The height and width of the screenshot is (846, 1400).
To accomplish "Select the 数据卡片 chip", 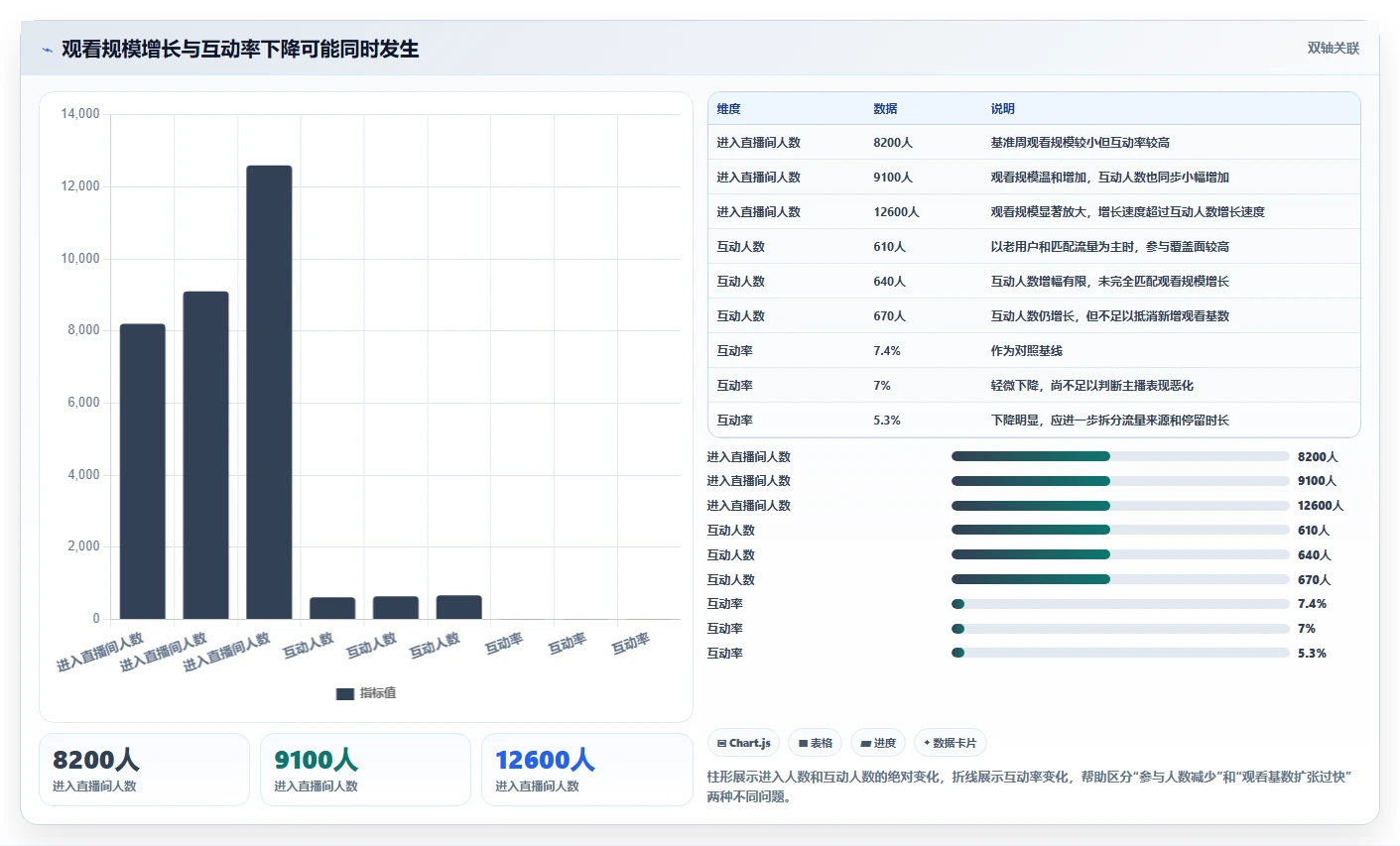I will (950, 743).
